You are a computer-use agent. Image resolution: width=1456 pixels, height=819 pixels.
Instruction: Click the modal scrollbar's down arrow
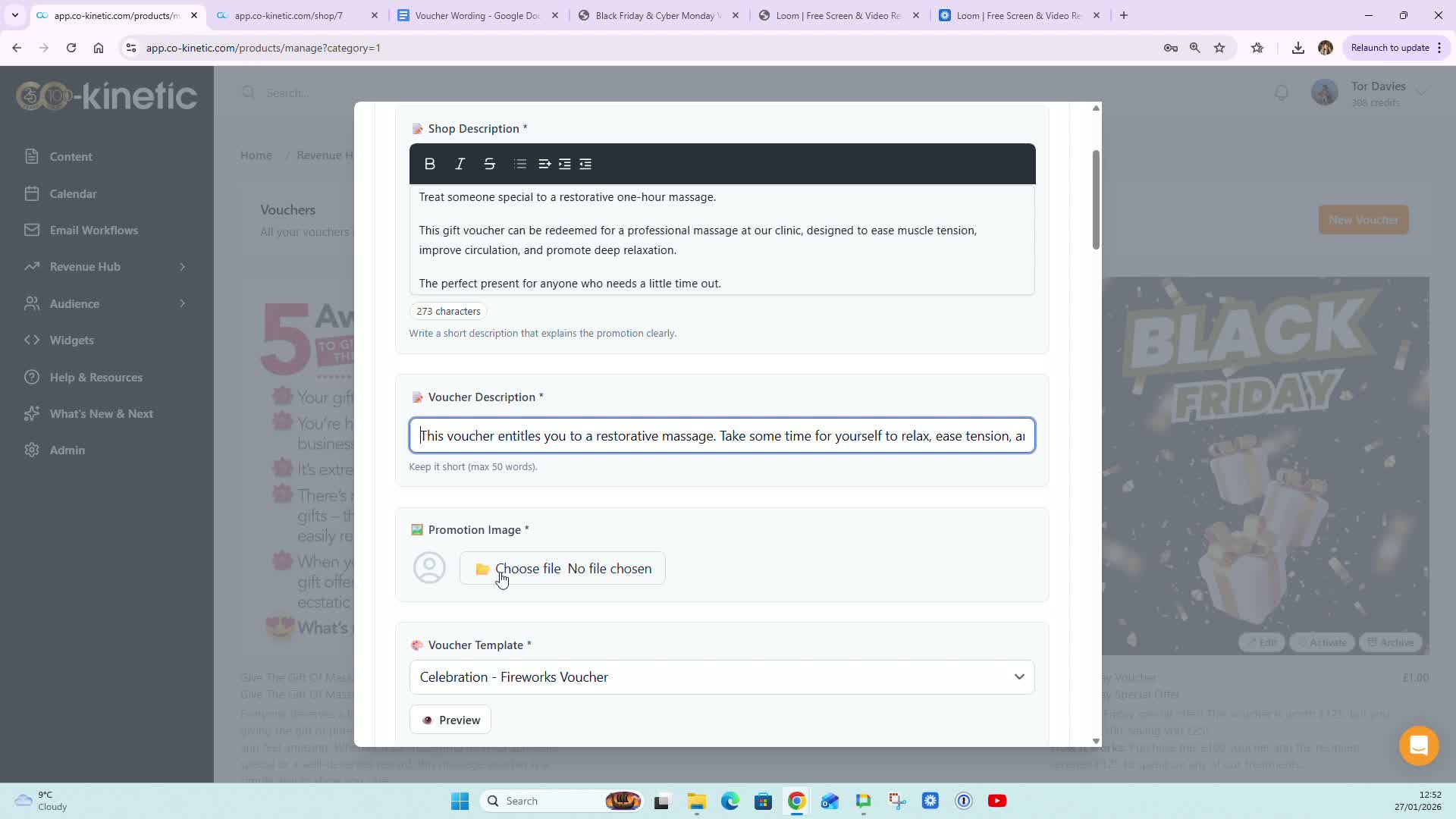[x=1096, y=741]
